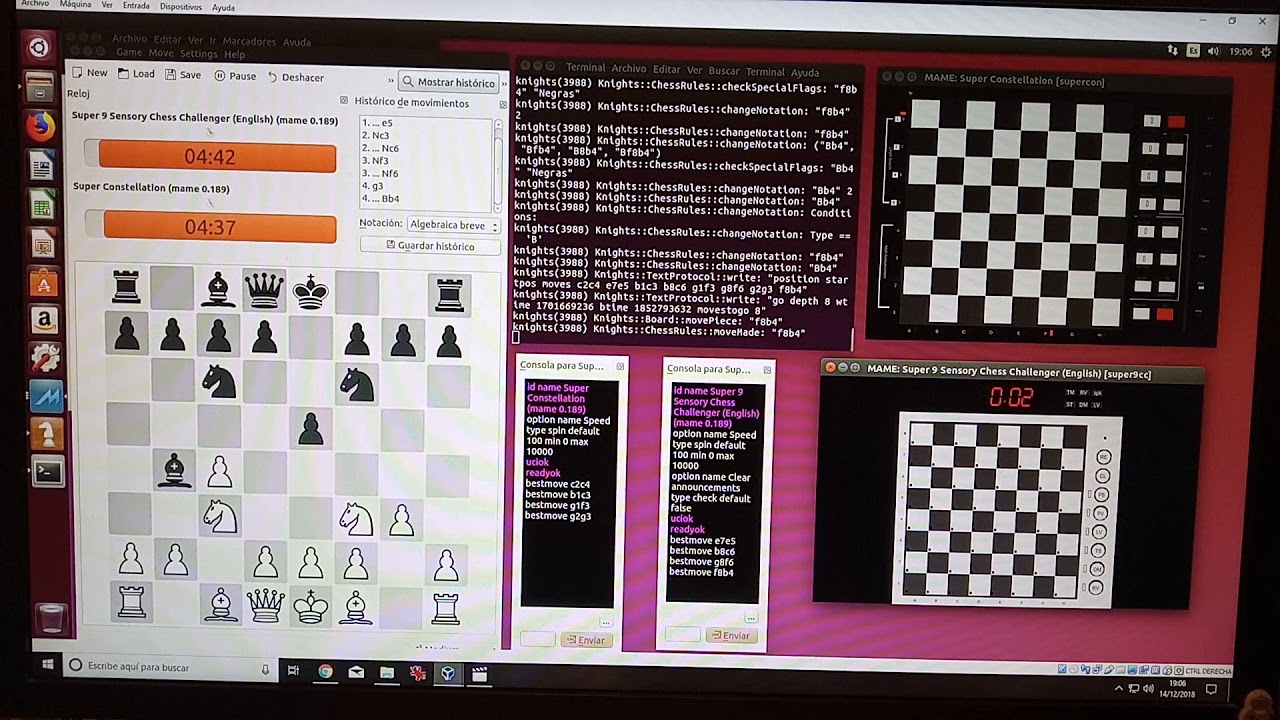This screenshot has height=720, width=1280.
Task: Click the CL button on the Super 9 board
Action: (x=1102, y=476)
